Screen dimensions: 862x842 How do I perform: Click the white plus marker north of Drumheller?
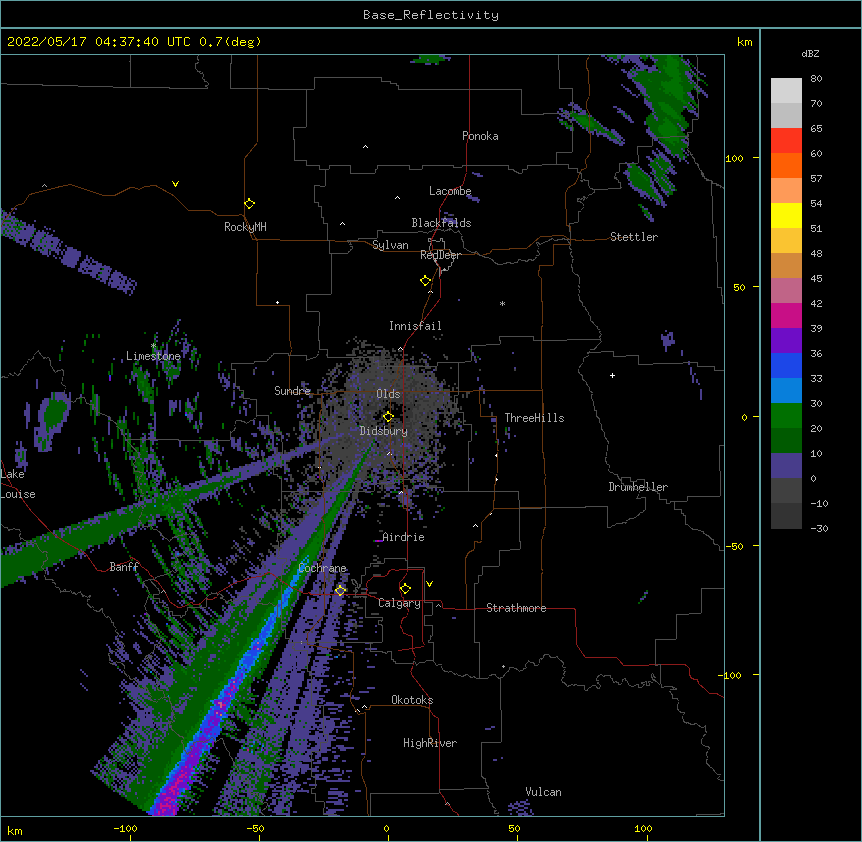[x=612, y=375]
